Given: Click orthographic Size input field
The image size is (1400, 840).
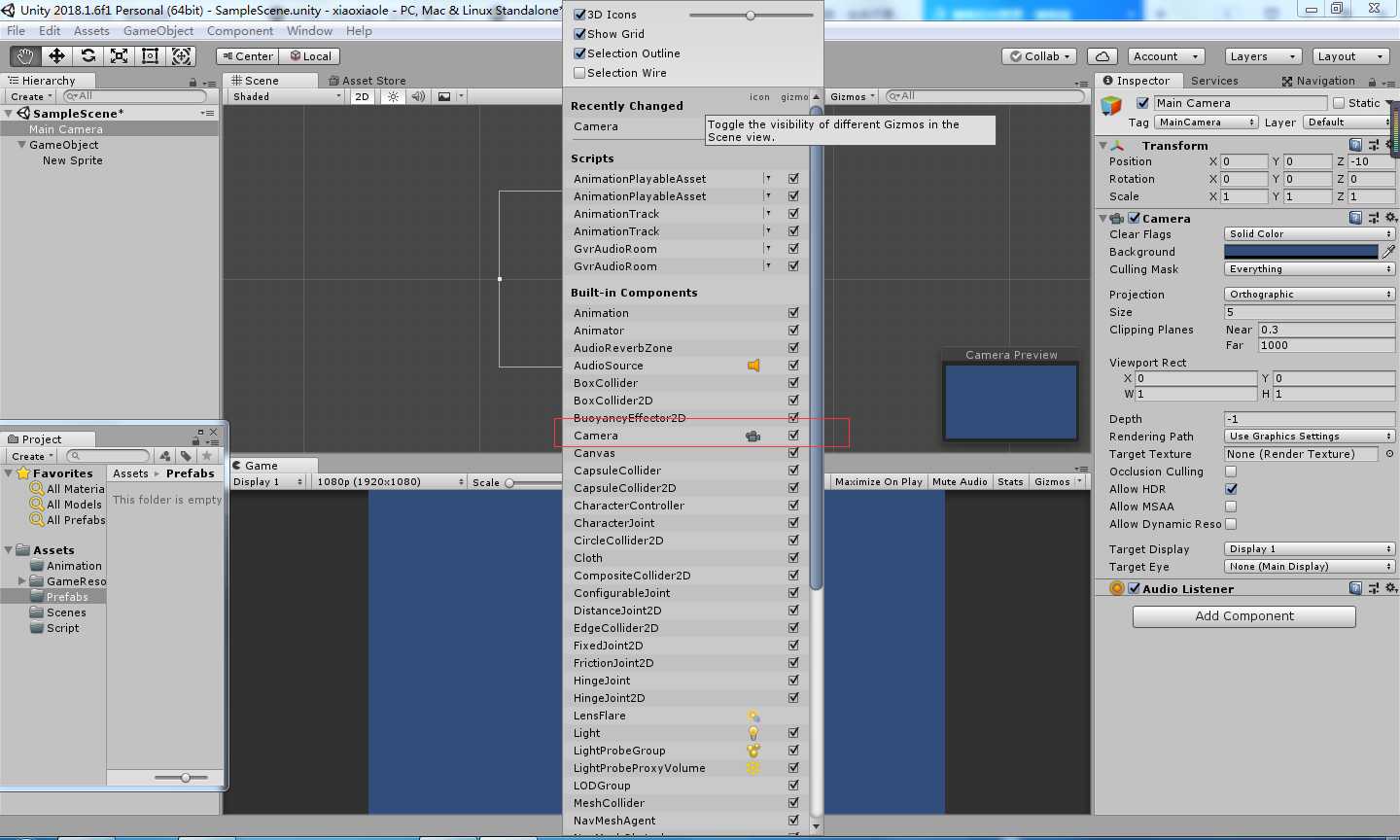Looking at the screenshot, I should 1310,312.
